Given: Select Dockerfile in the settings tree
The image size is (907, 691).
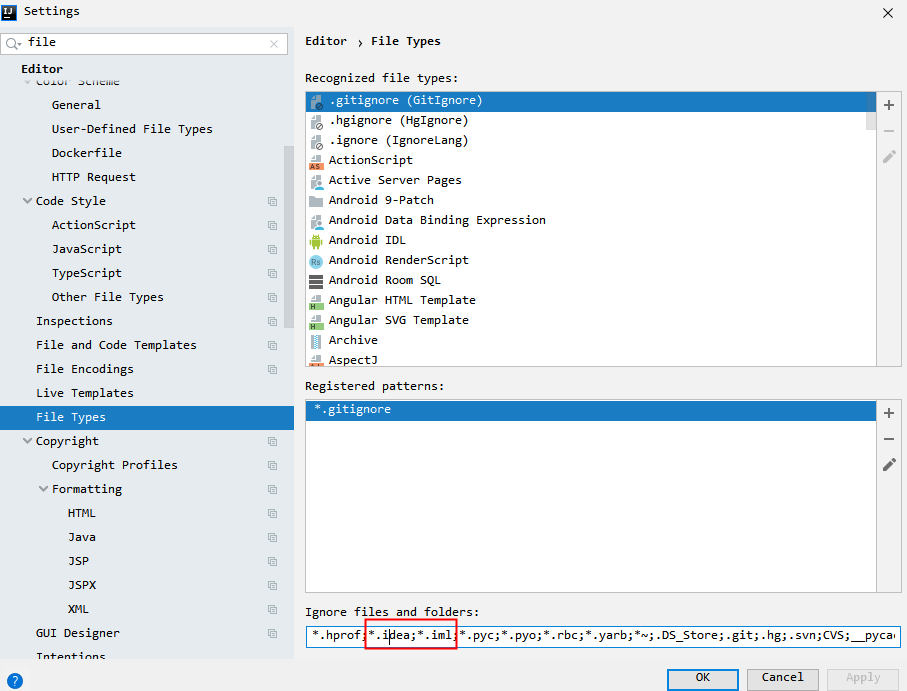Looking at the screenshot, I should [86, 153].
